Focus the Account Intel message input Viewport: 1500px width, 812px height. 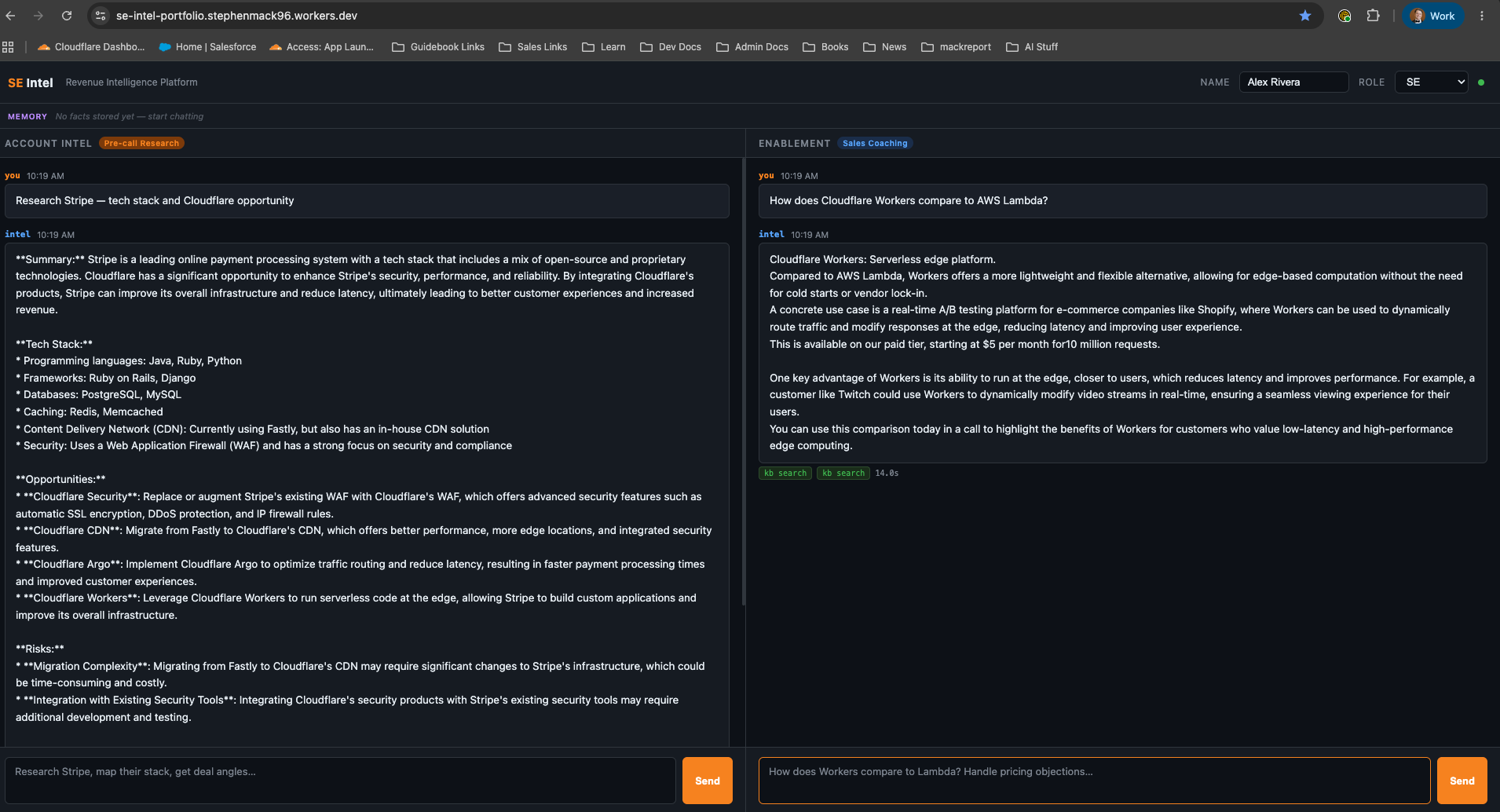[340, 781]
